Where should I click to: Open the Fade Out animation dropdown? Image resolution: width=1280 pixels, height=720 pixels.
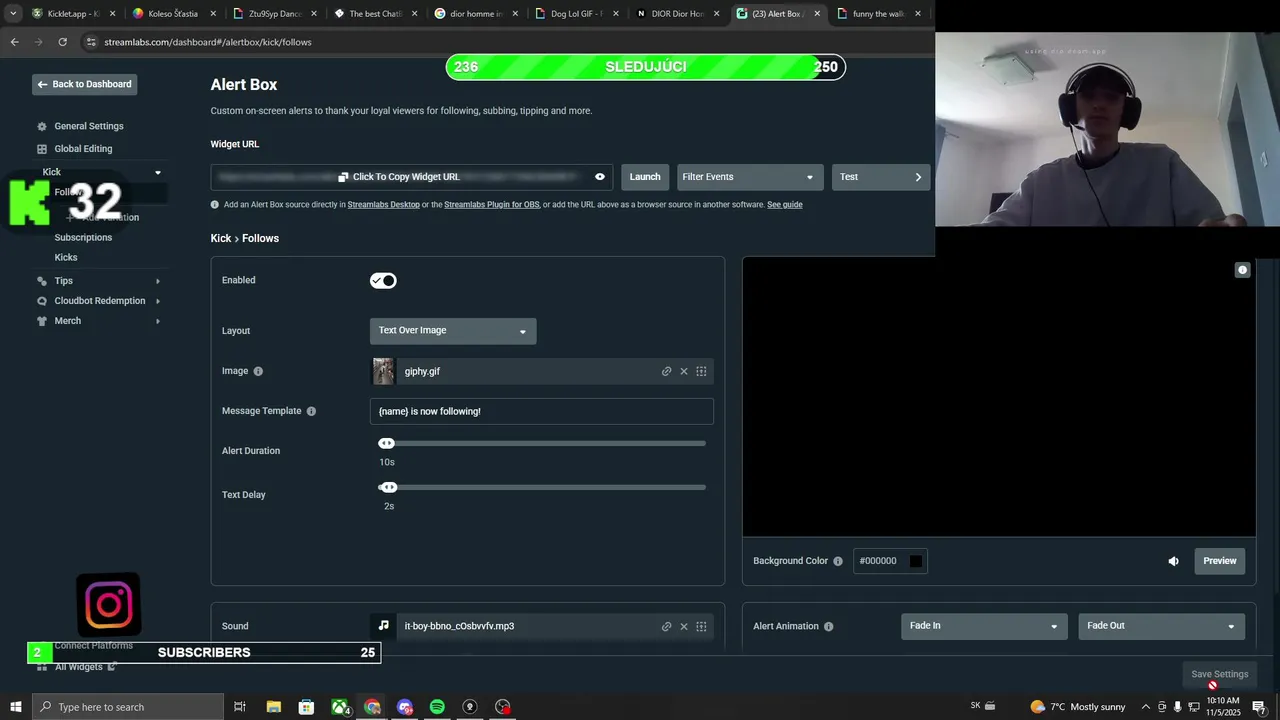1161,626
